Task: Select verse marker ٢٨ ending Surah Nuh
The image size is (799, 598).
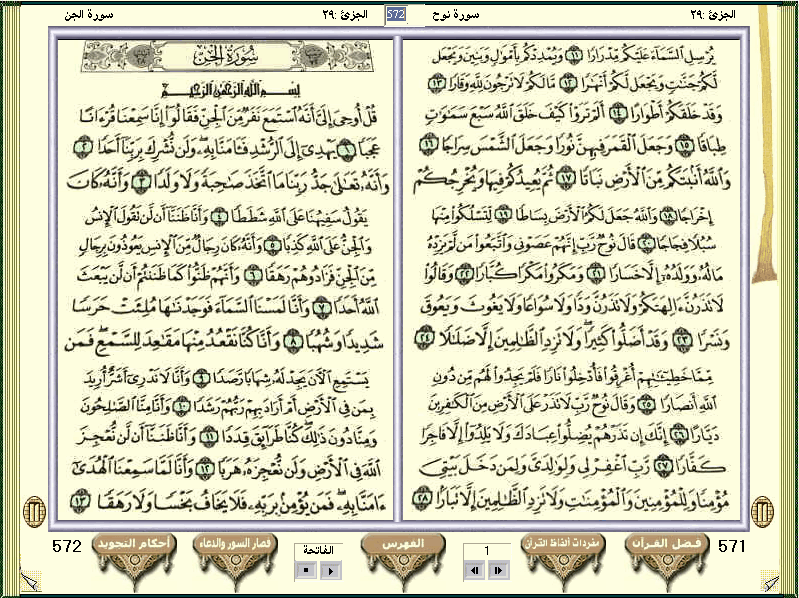Action: (x=422, y=497)
